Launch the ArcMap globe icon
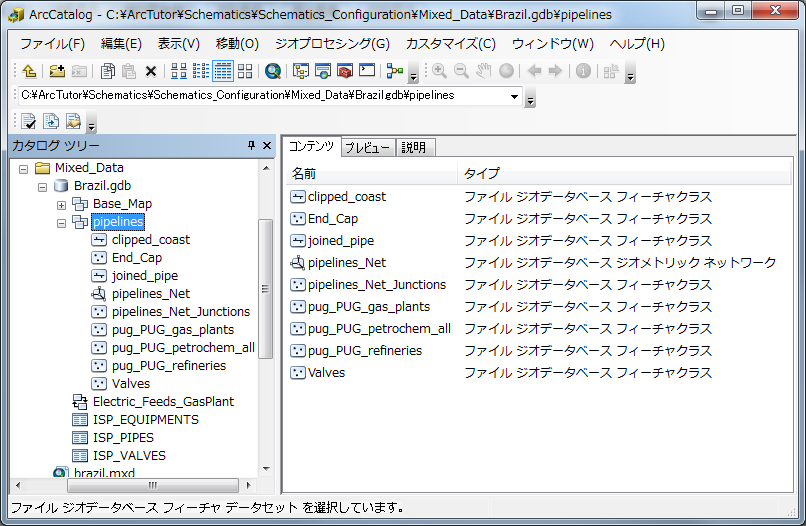Viewport: 806px width, 526px height. (x=272, y=71)
